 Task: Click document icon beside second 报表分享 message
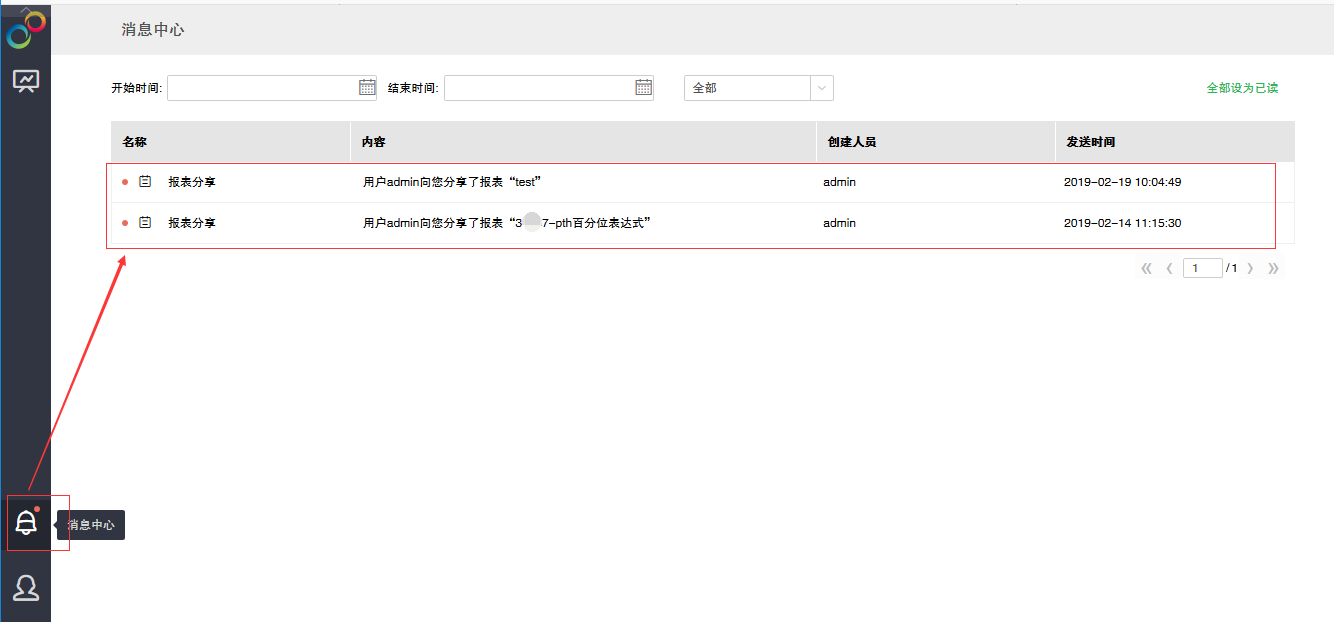143,222
